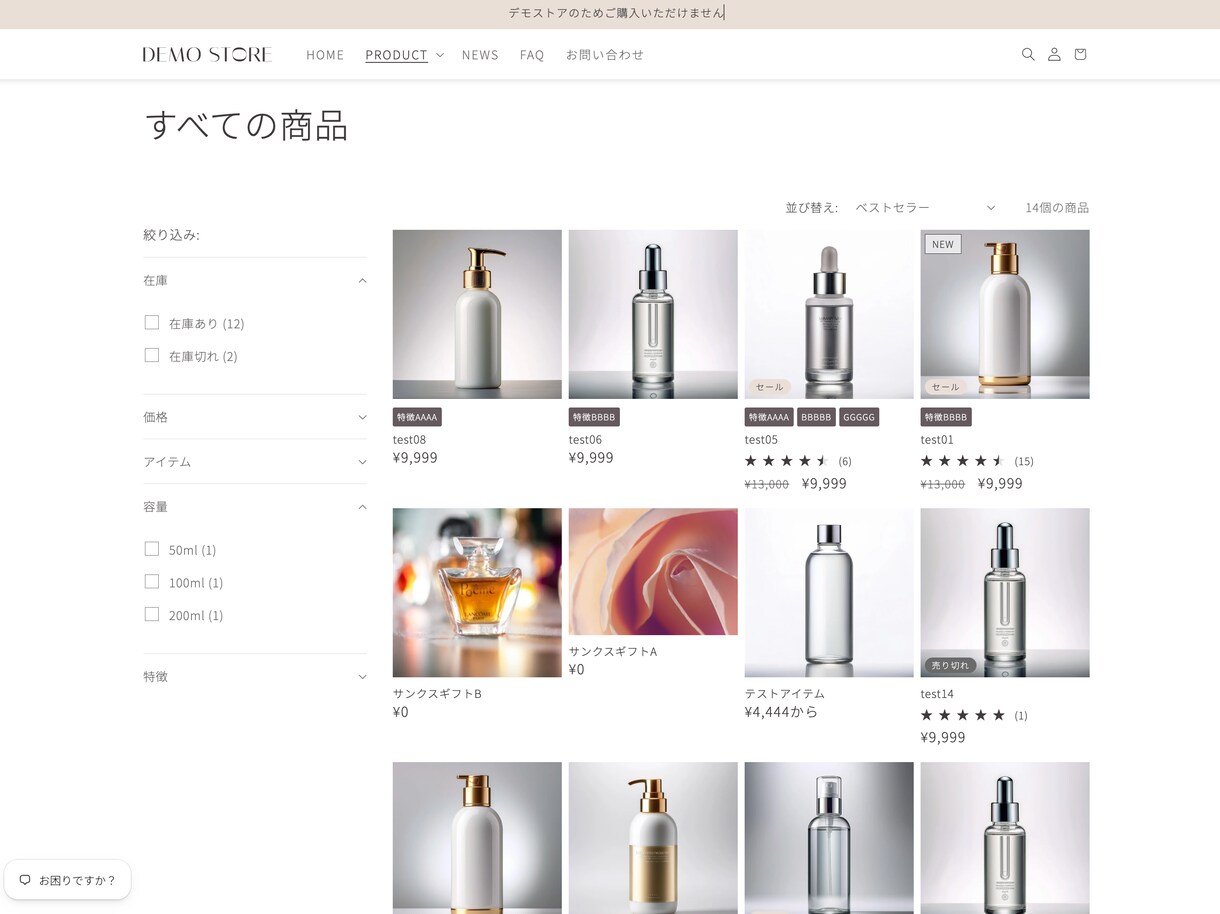The height and width of the screenshot is (914, 1220).
Task: Open the search icon in header
Action: tap(1028, 54)
